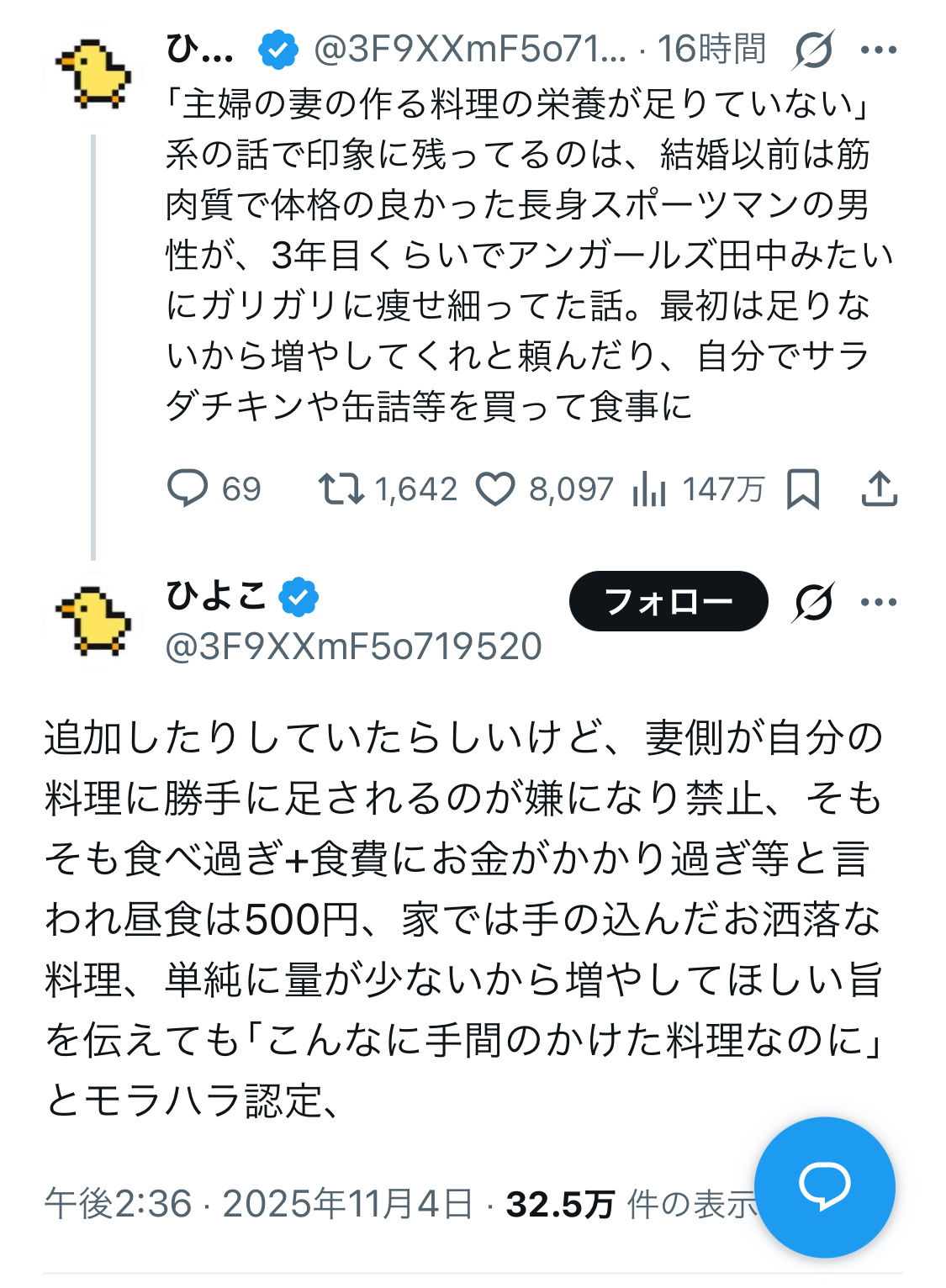
Task: Tap the repost icon showing 1,642
Action: (340, 488)
